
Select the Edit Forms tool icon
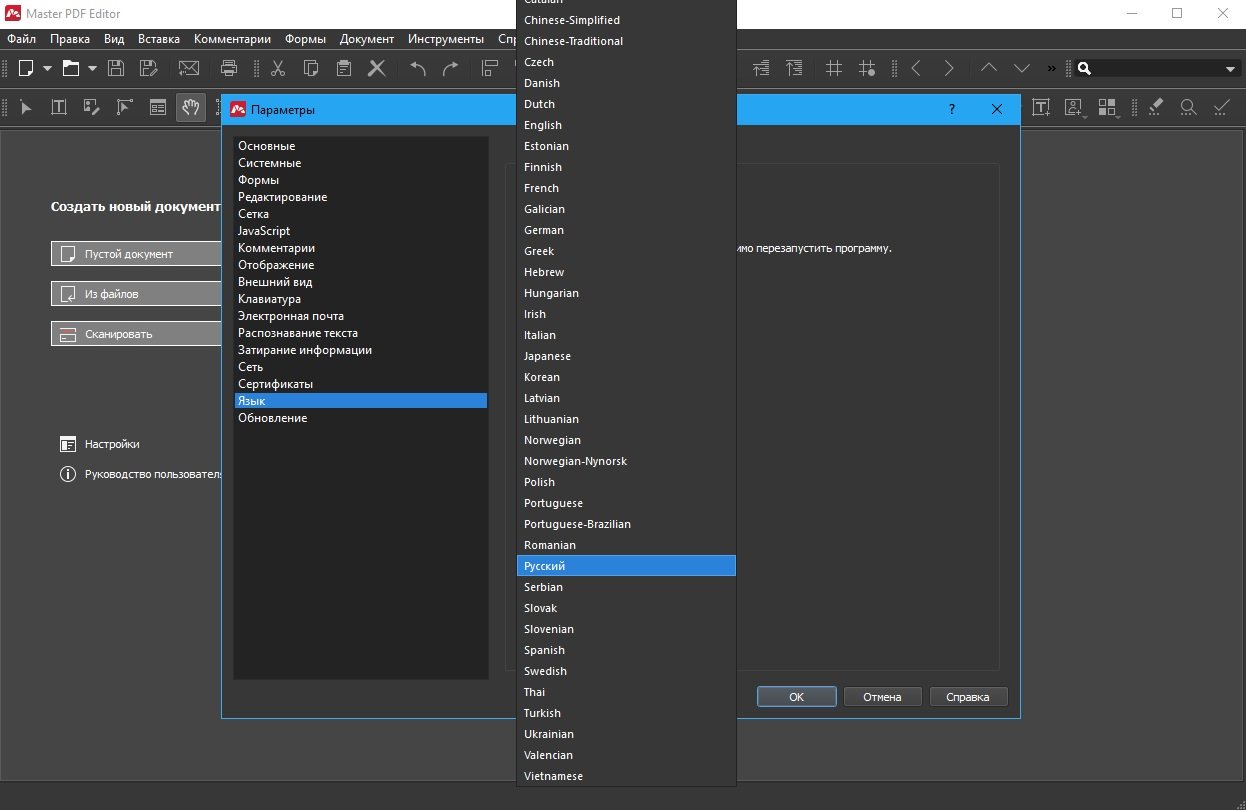[157, 107]
